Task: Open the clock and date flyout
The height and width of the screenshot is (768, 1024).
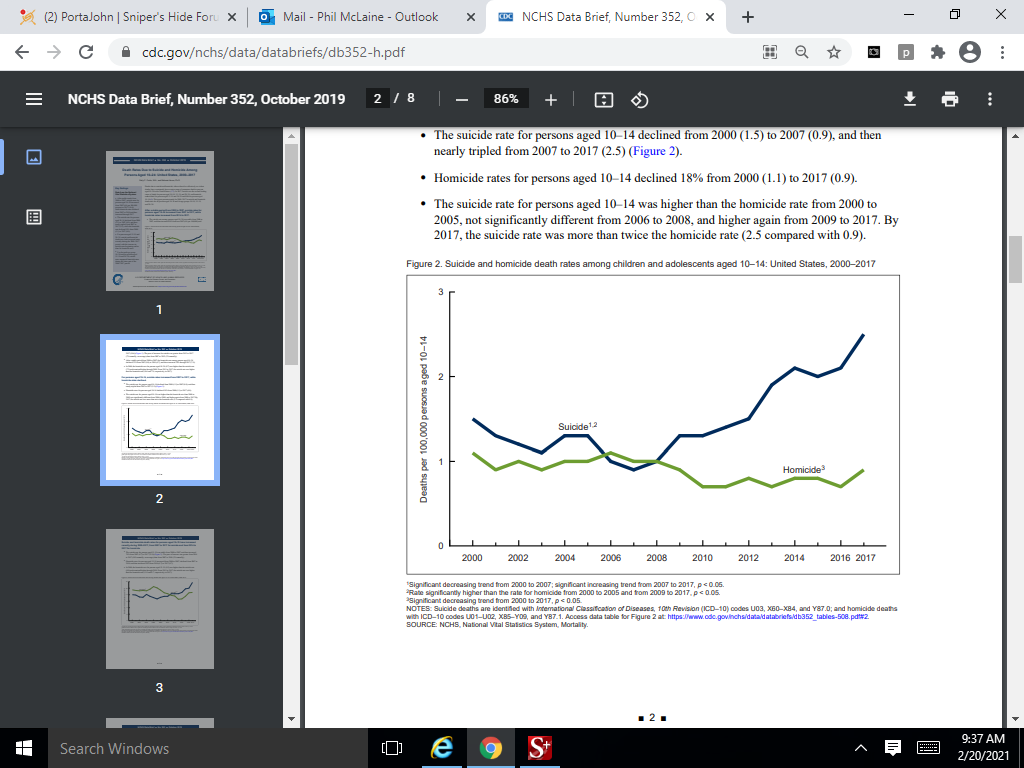Action: [x=983, y=747]
